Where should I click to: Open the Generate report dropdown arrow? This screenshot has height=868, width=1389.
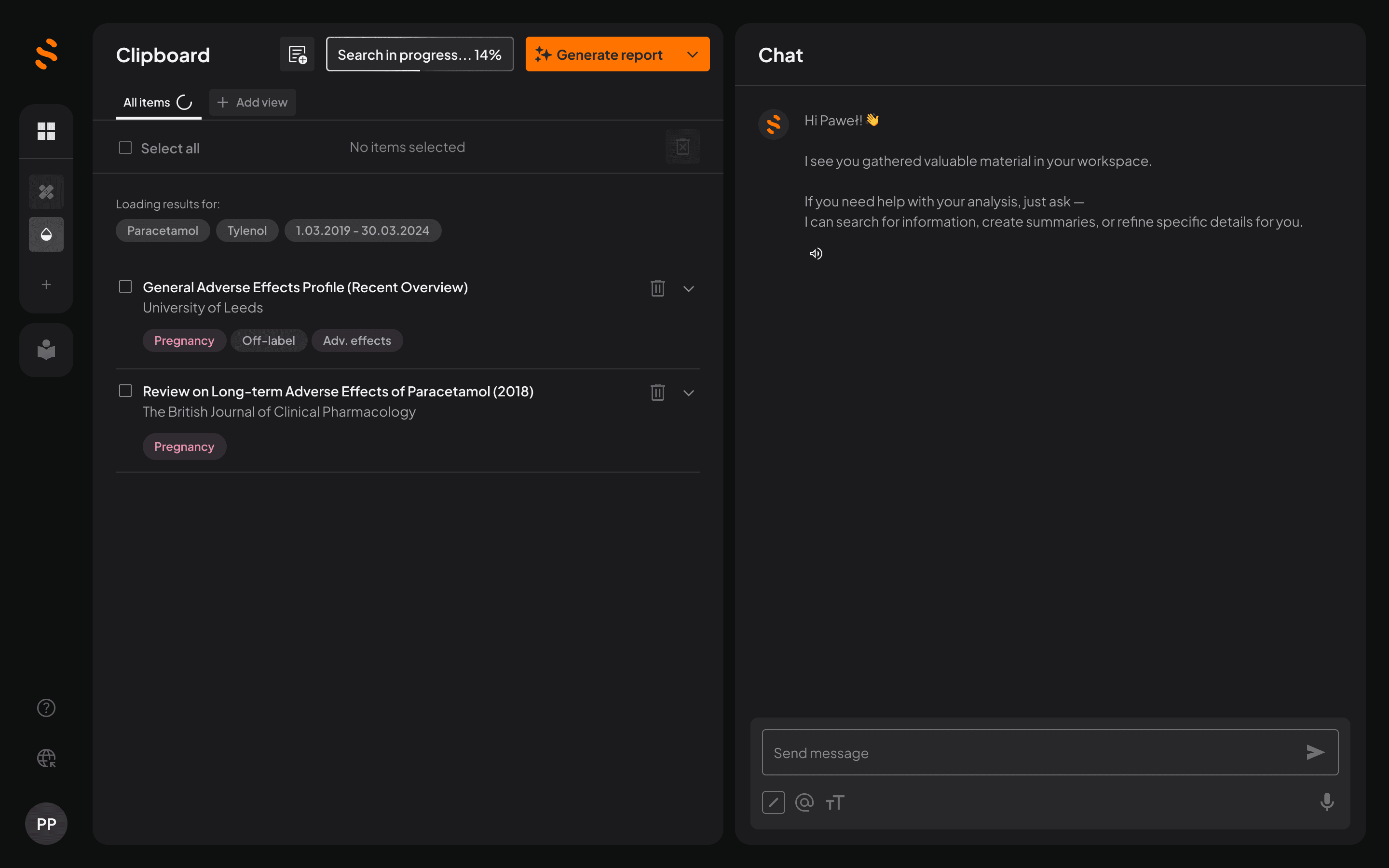click(692, 54)
